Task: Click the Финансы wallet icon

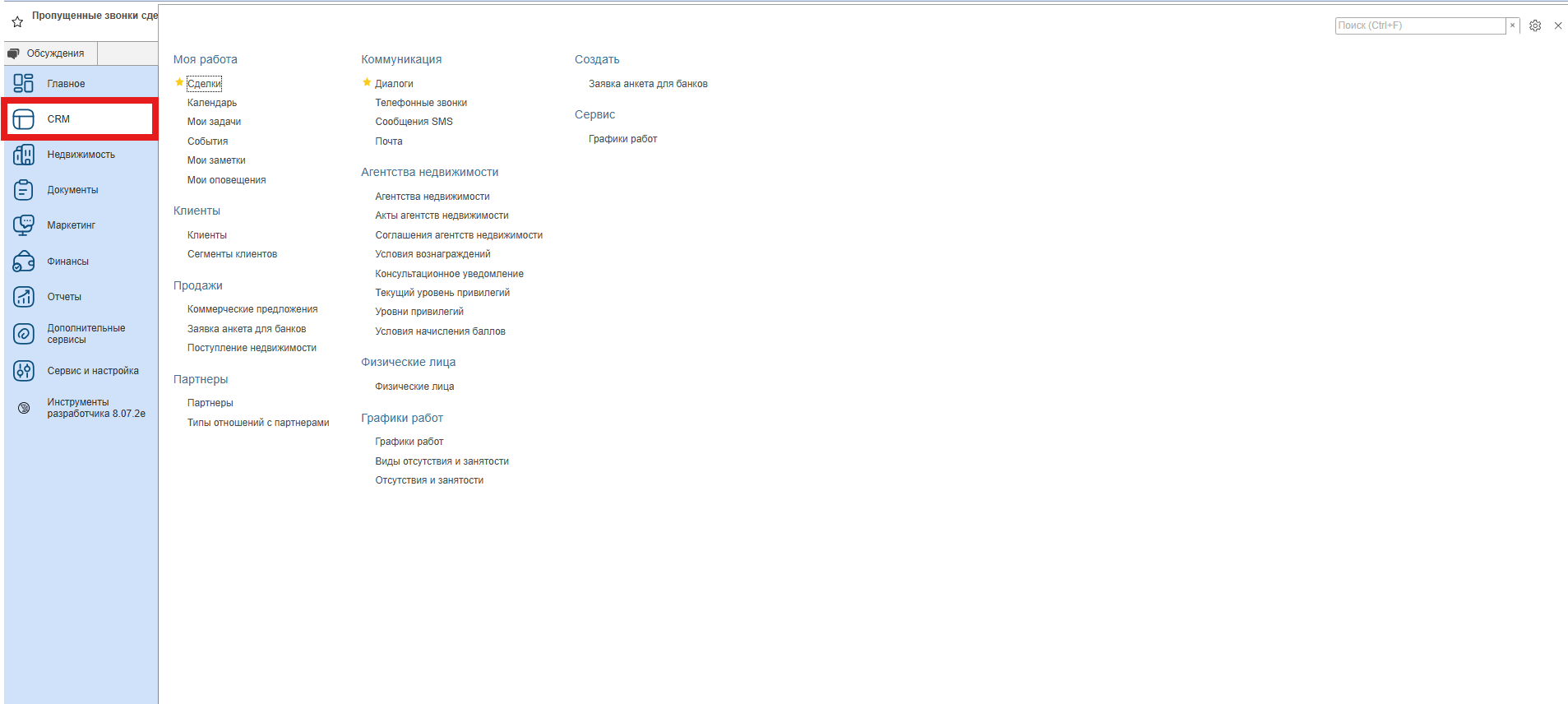Action: coord(23,262)
